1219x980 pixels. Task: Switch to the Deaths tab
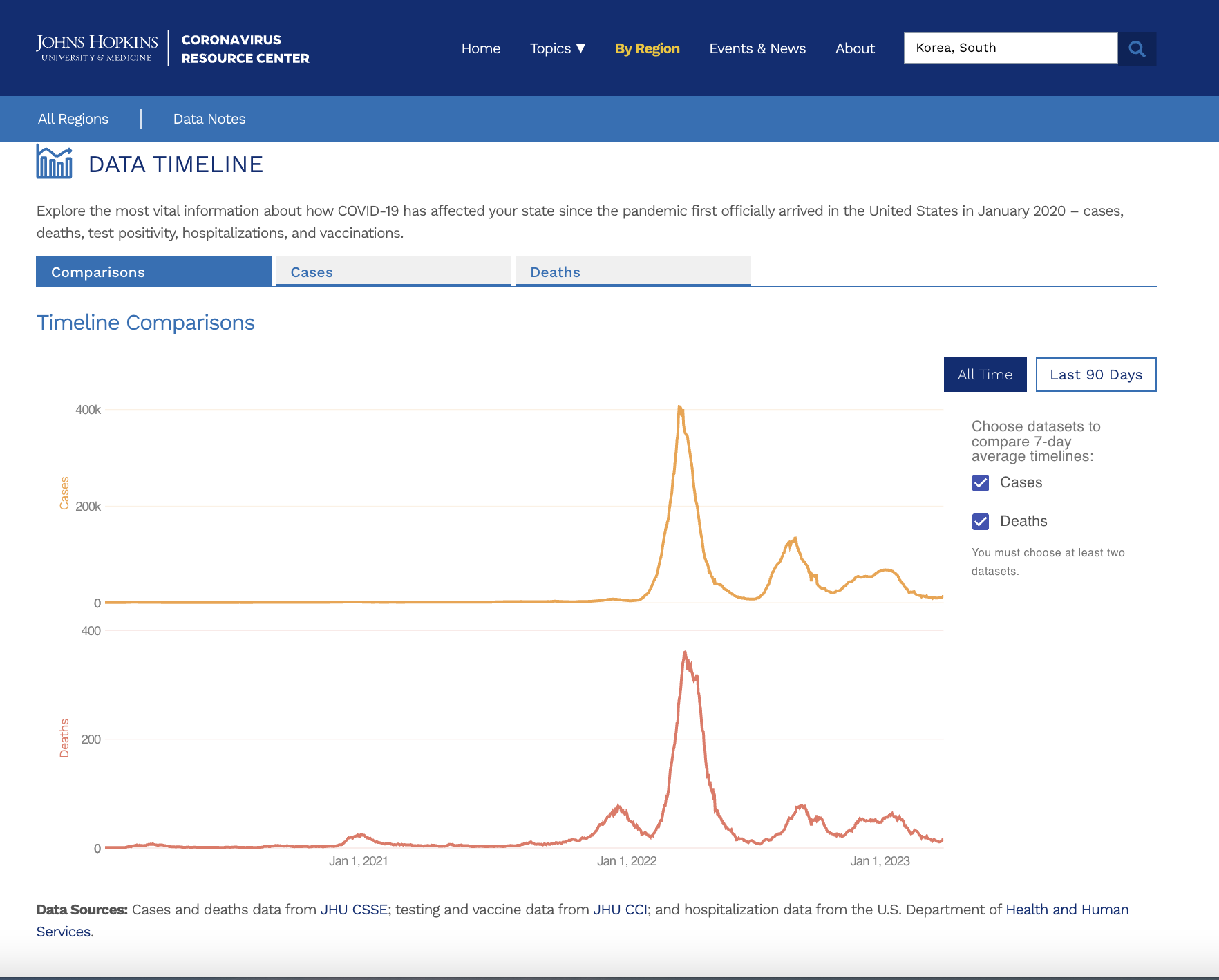point(632,272)
